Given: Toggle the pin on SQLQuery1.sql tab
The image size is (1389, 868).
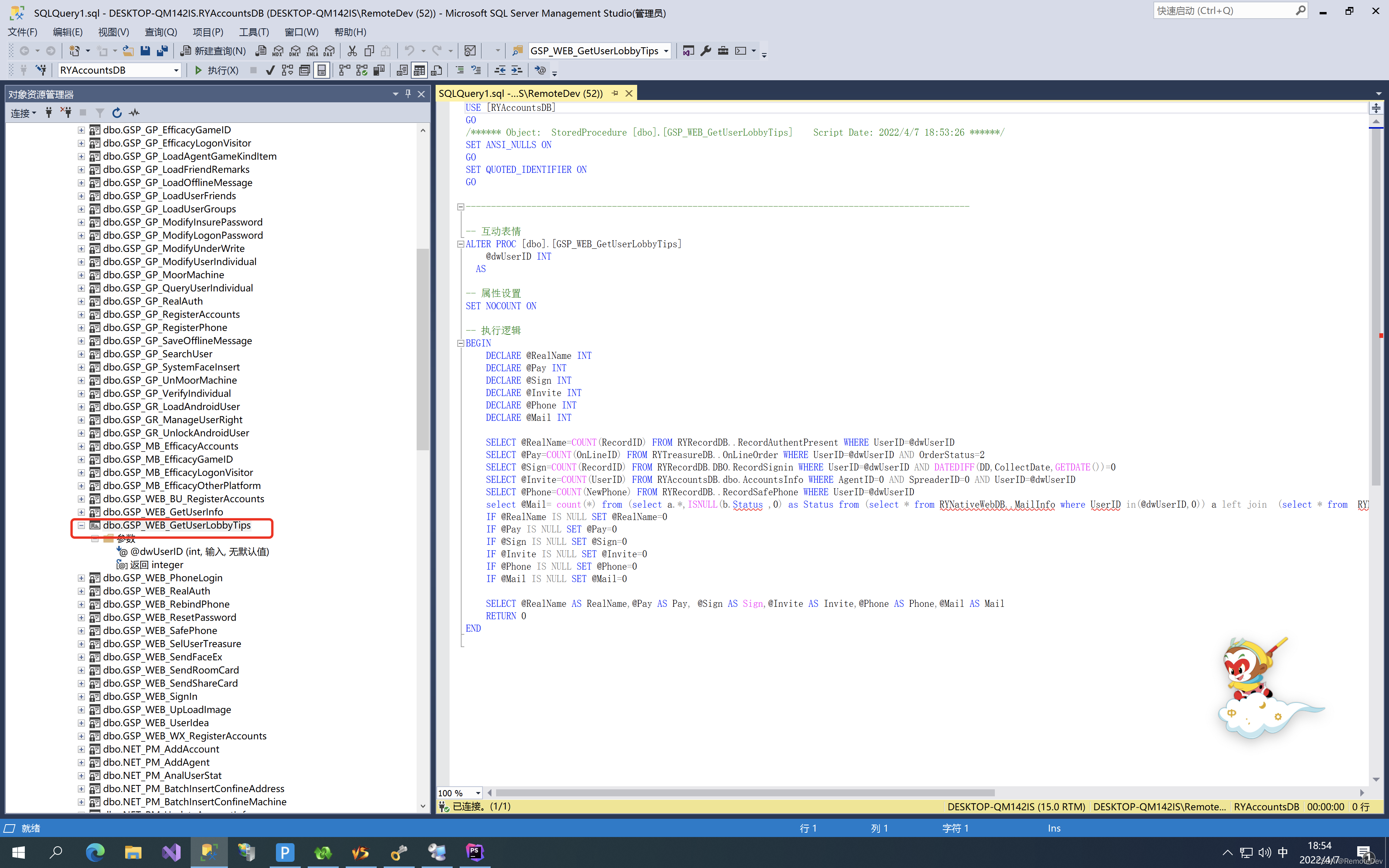Looking at the screenshot, I should (x=615, y=93).
